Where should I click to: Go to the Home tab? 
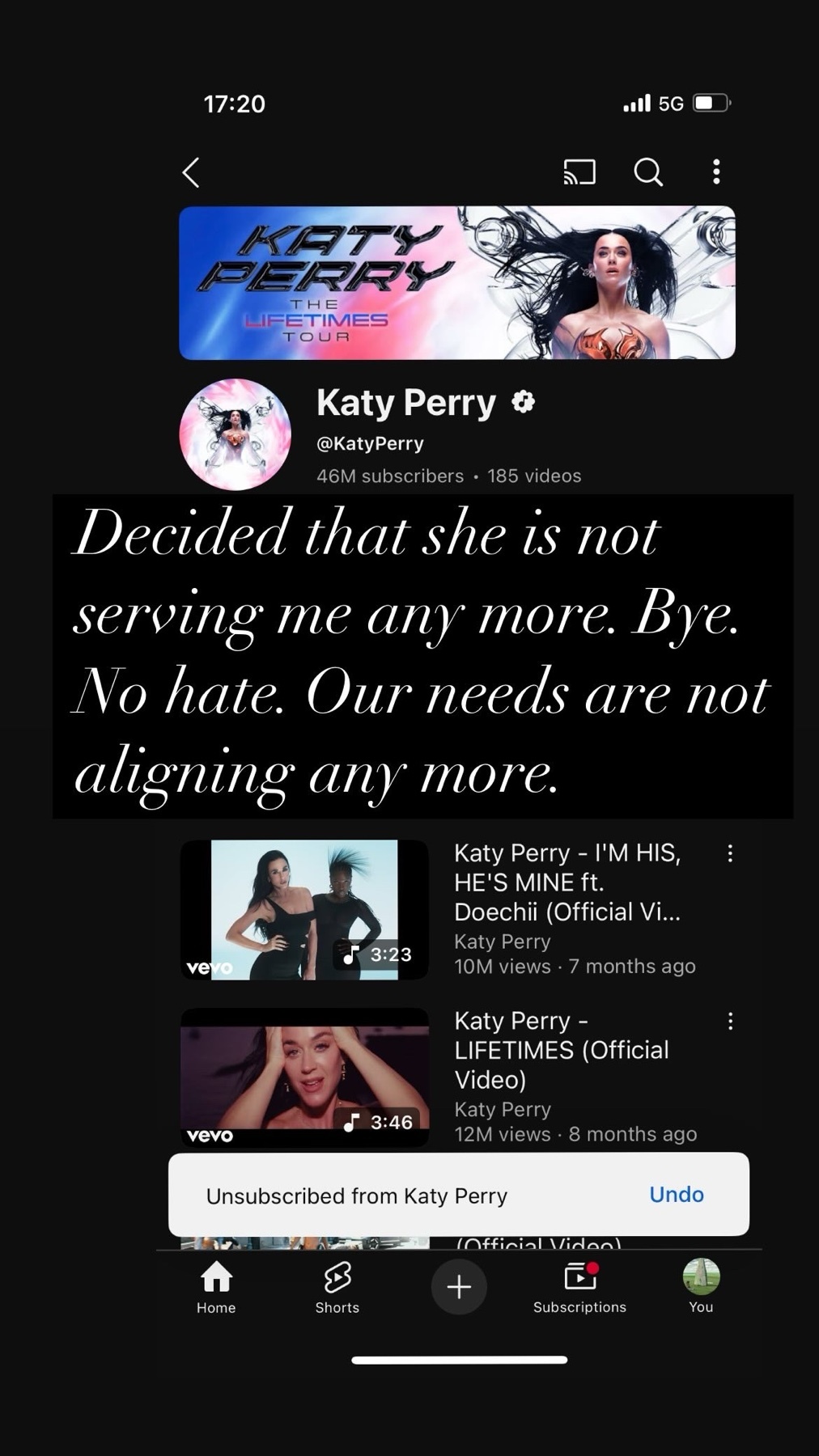click(x=216, y=1287)
